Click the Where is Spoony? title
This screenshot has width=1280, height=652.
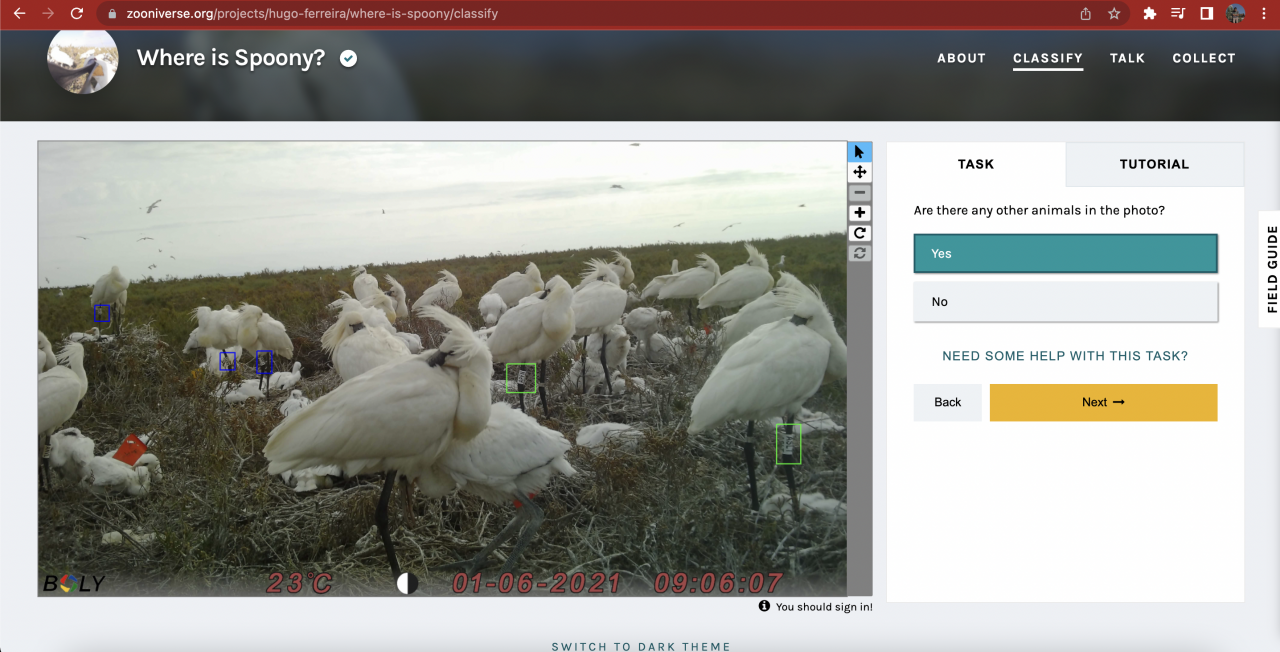coord(231,58)
